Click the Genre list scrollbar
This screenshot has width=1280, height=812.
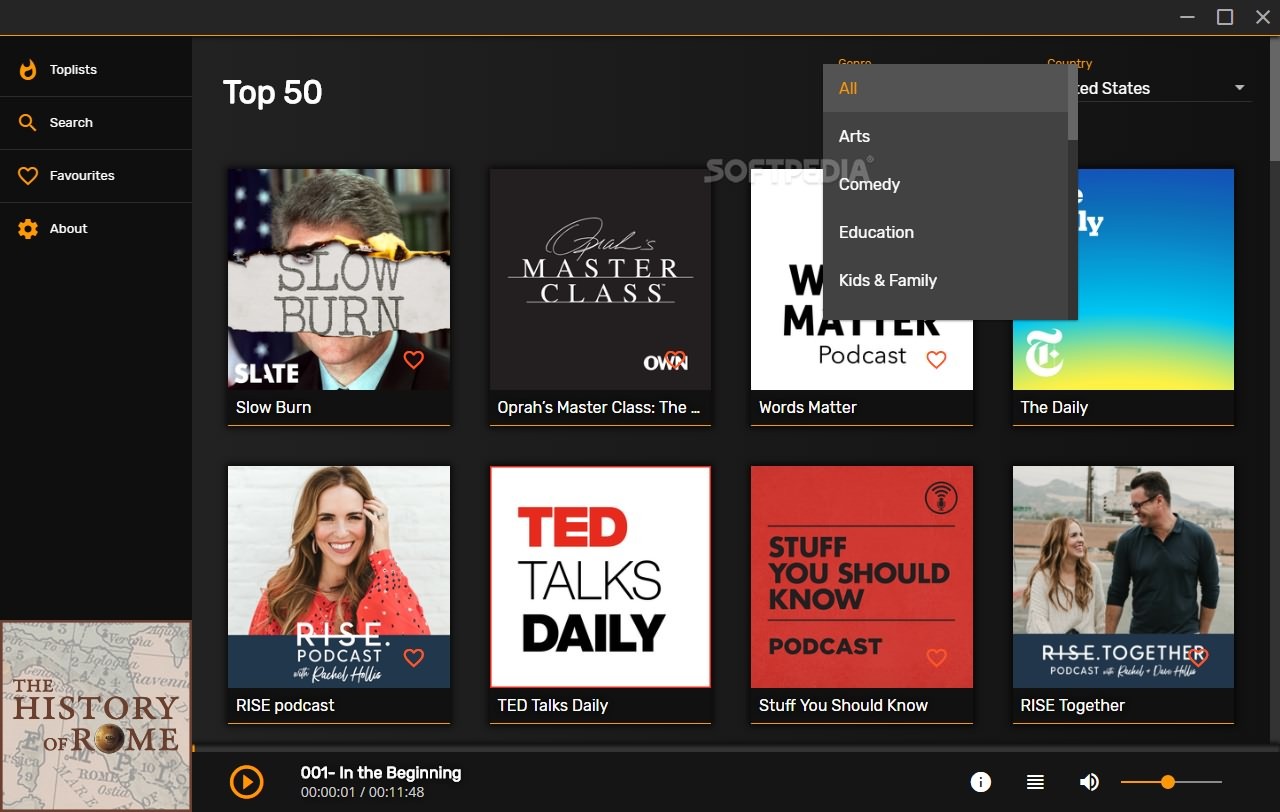(x=1073, y=103)
